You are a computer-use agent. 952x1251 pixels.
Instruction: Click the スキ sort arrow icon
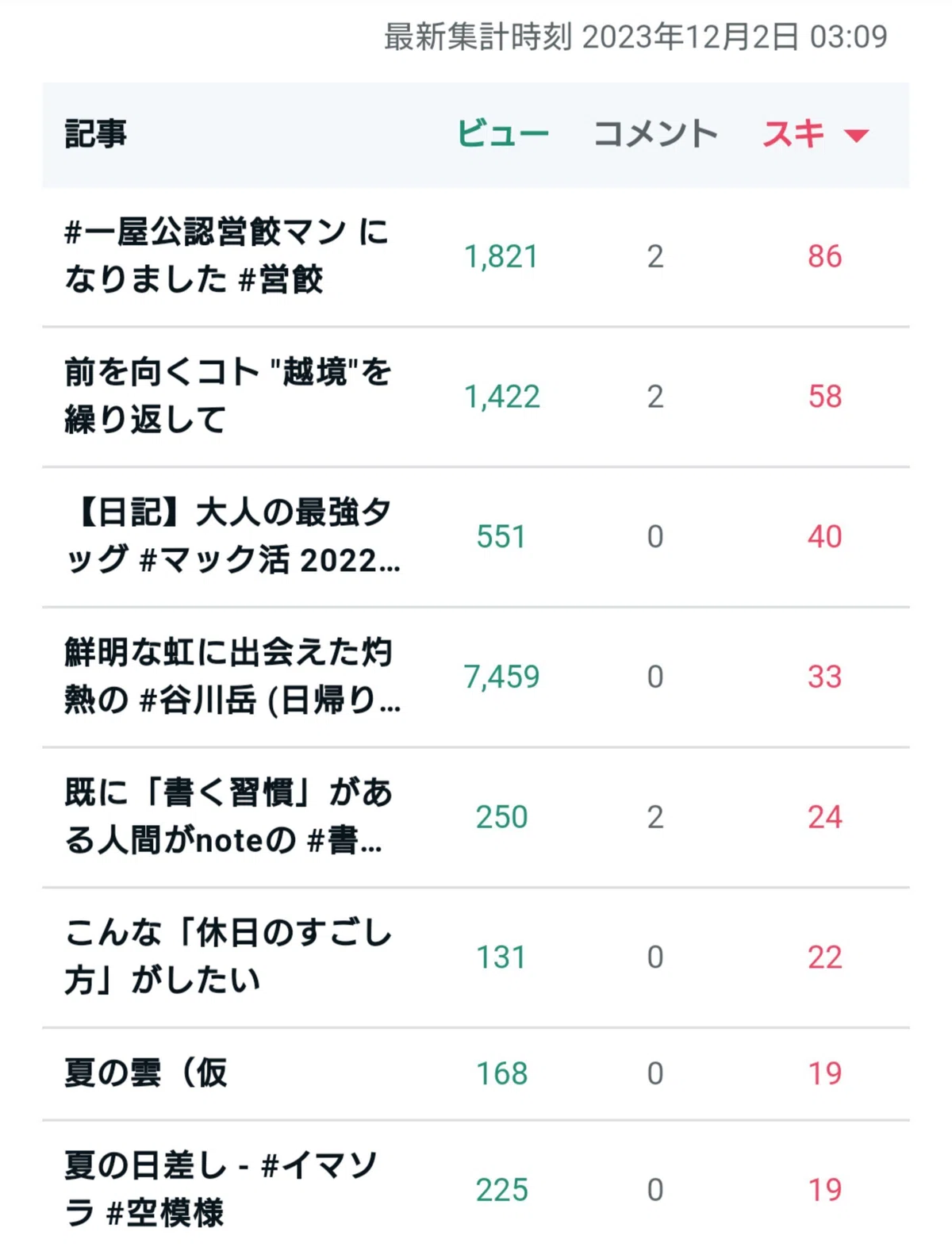click(x=856, y=136)
